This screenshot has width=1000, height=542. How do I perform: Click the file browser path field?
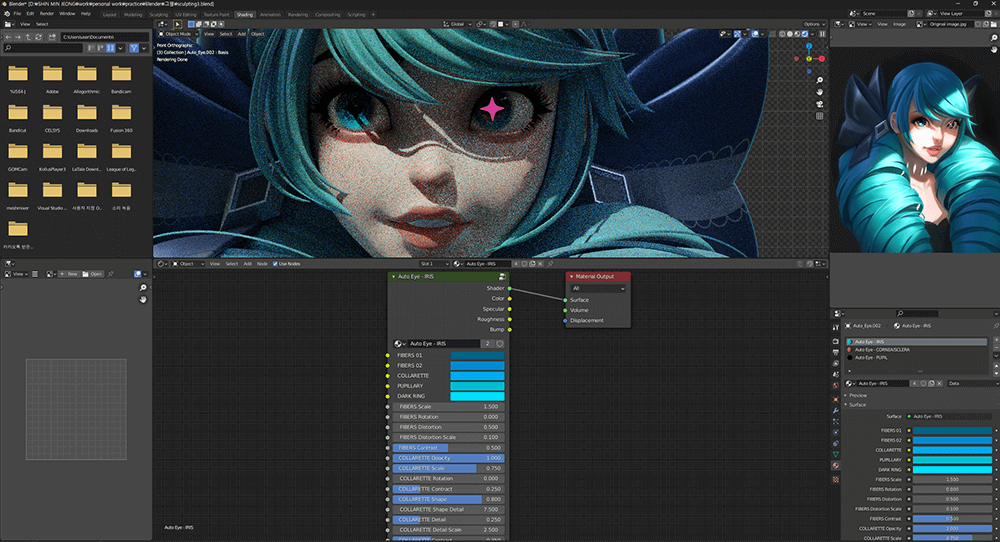pyautogui.click(x=105, y=37)
